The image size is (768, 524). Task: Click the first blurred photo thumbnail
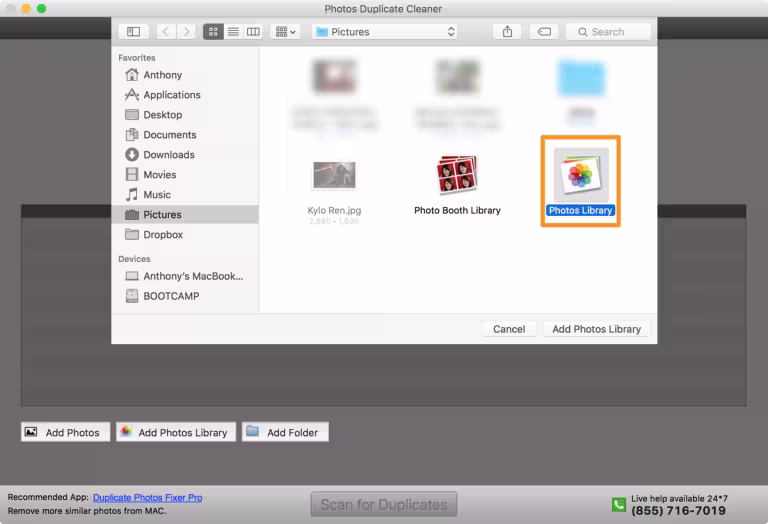click(335, 76)
